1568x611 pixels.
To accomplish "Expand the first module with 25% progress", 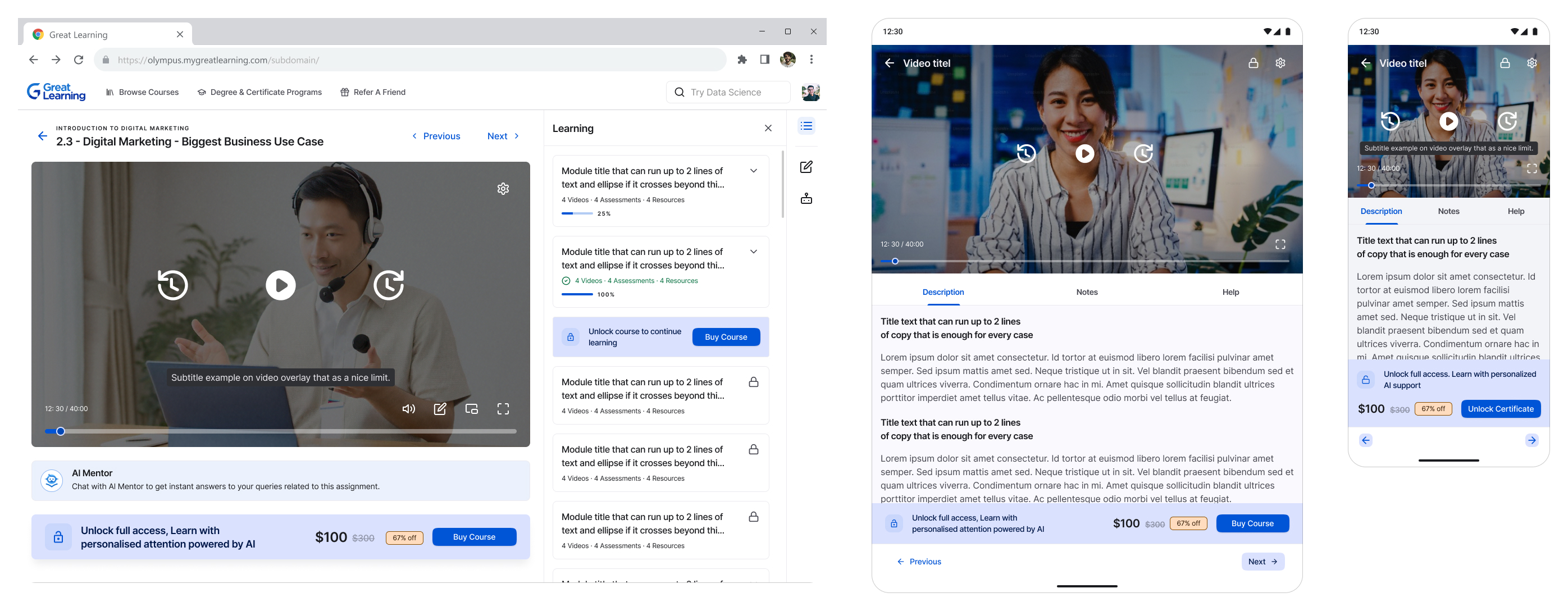I will click(x=753, y=171).
